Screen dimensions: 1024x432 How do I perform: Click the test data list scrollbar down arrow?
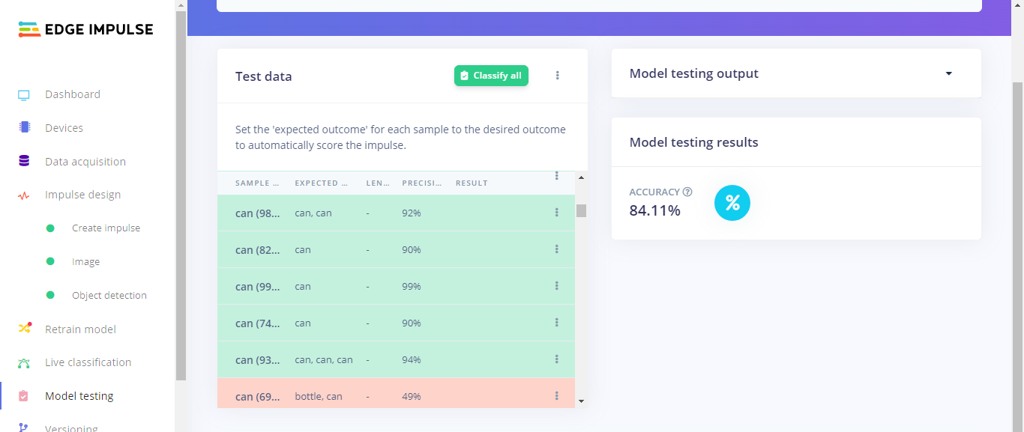pos(581,401)
